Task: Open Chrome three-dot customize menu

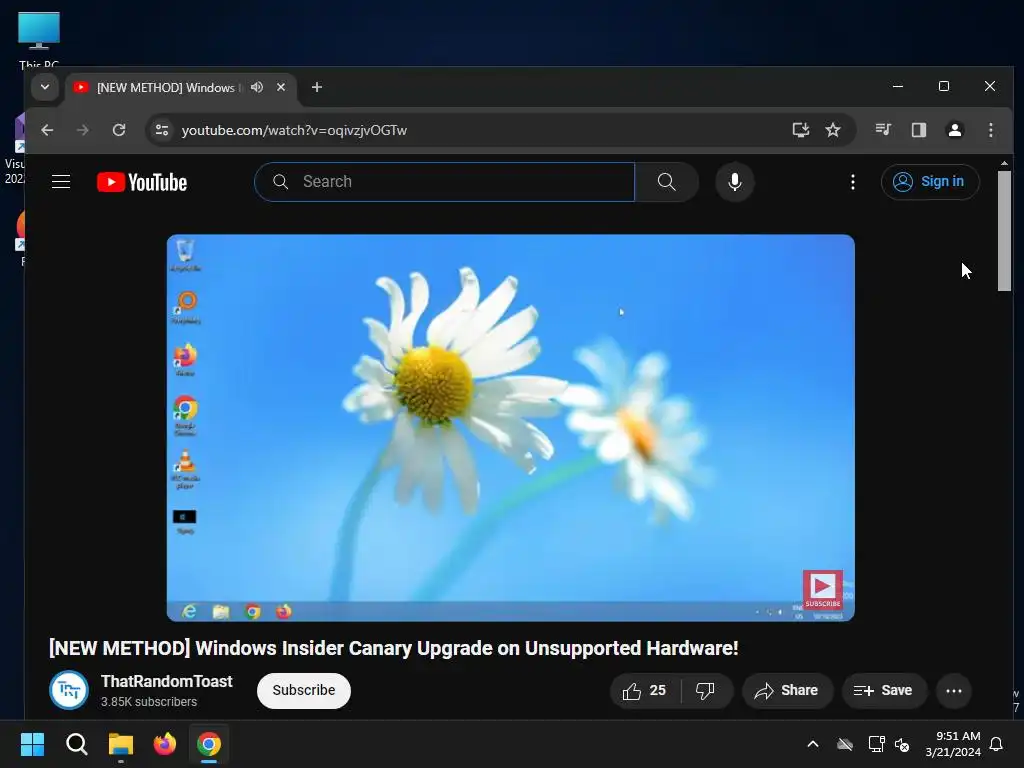Action: [x=991, y=130]
